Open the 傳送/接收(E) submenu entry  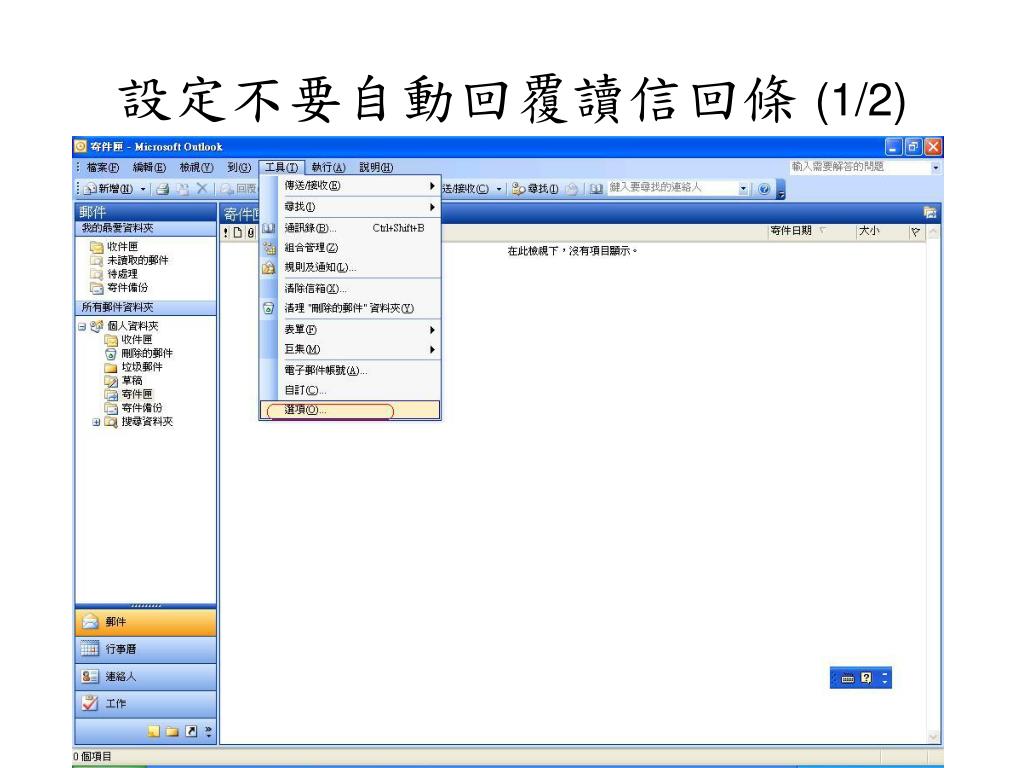tap(350, 185)
